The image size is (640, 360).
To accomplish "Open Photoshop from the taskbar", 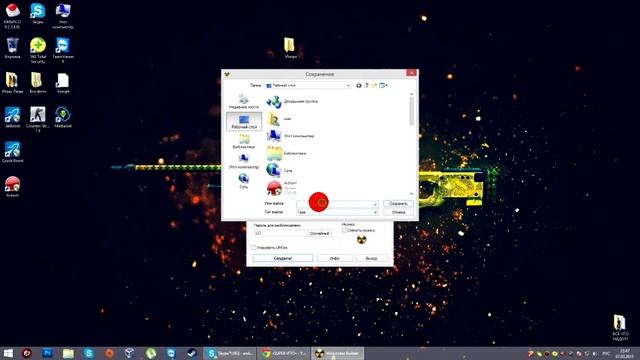I will 48,353.
